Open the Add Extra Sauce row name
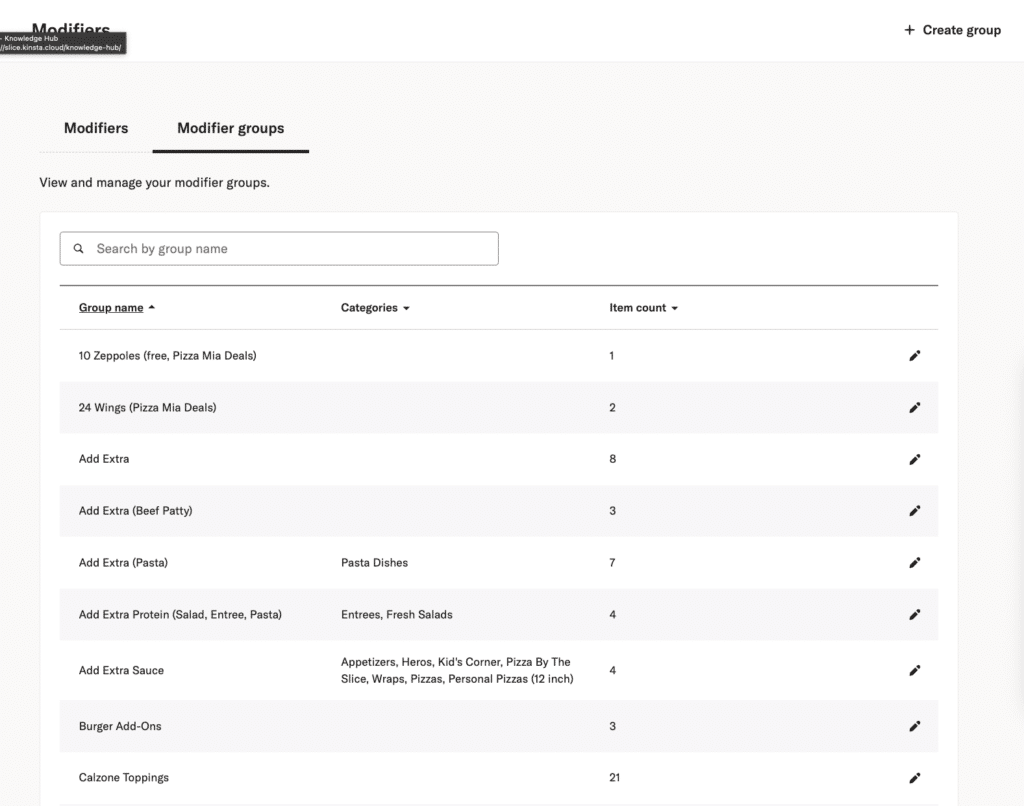1024x806 pixels. pyautogui.click(x=121, y=671)
